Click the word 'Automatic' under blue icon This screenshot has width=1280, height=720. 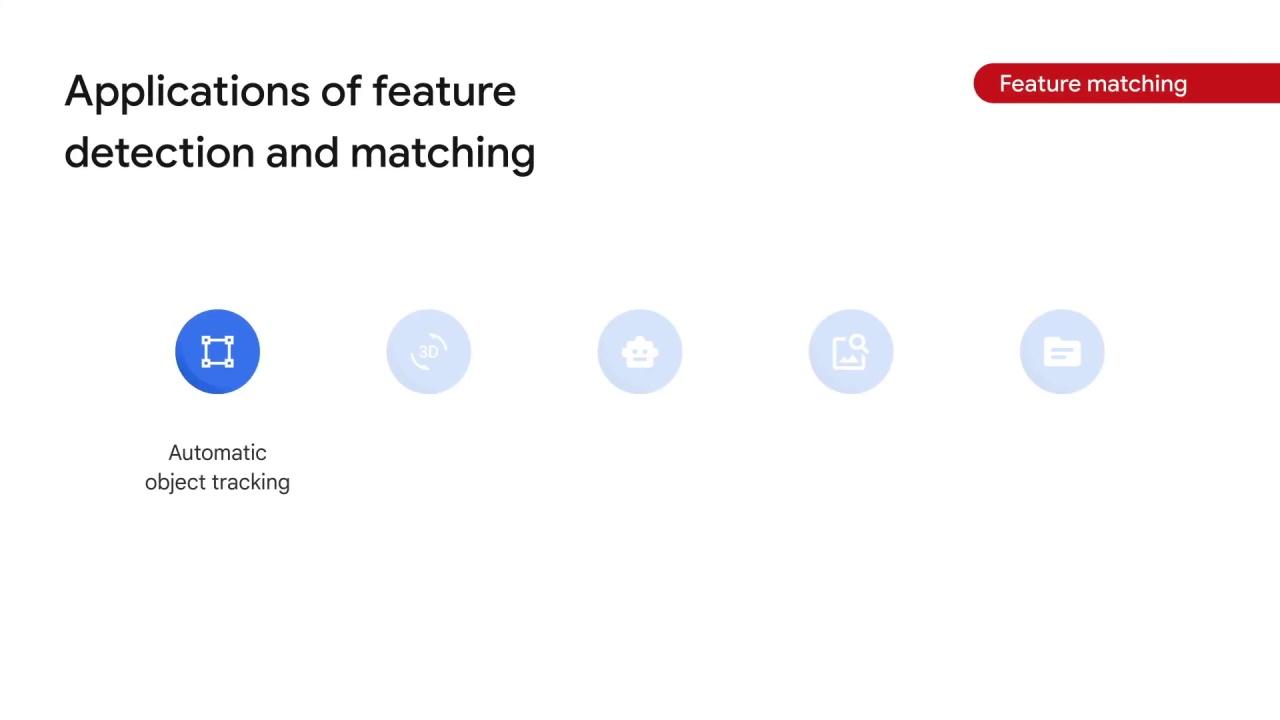pyautogui.click(x=217, y=453)
